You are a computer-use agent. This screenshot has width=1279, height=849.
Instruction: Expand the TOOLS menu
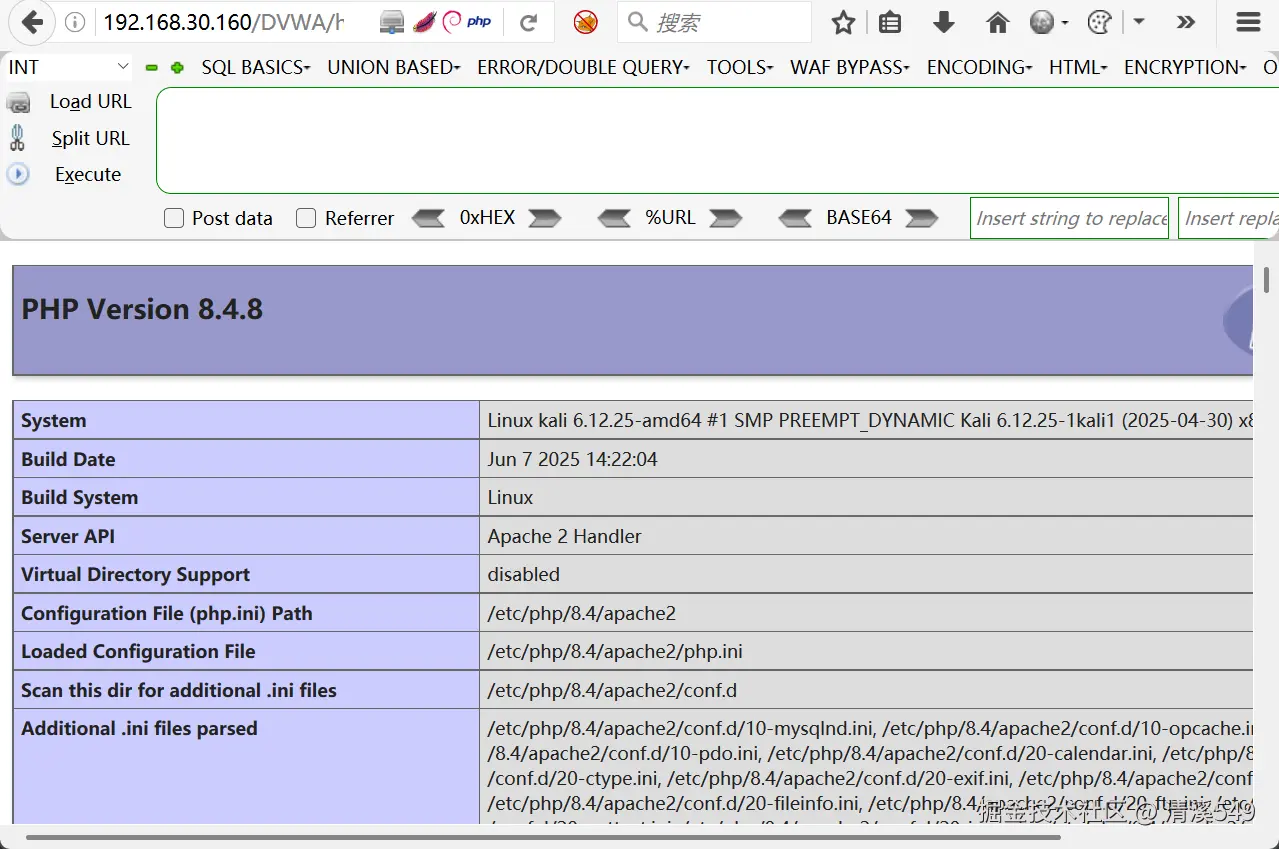pos(740,67)
